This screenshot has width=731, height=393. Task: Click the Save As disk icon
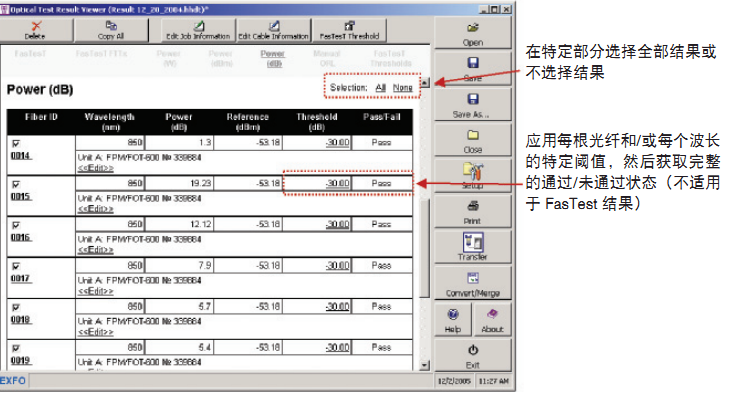473,99
